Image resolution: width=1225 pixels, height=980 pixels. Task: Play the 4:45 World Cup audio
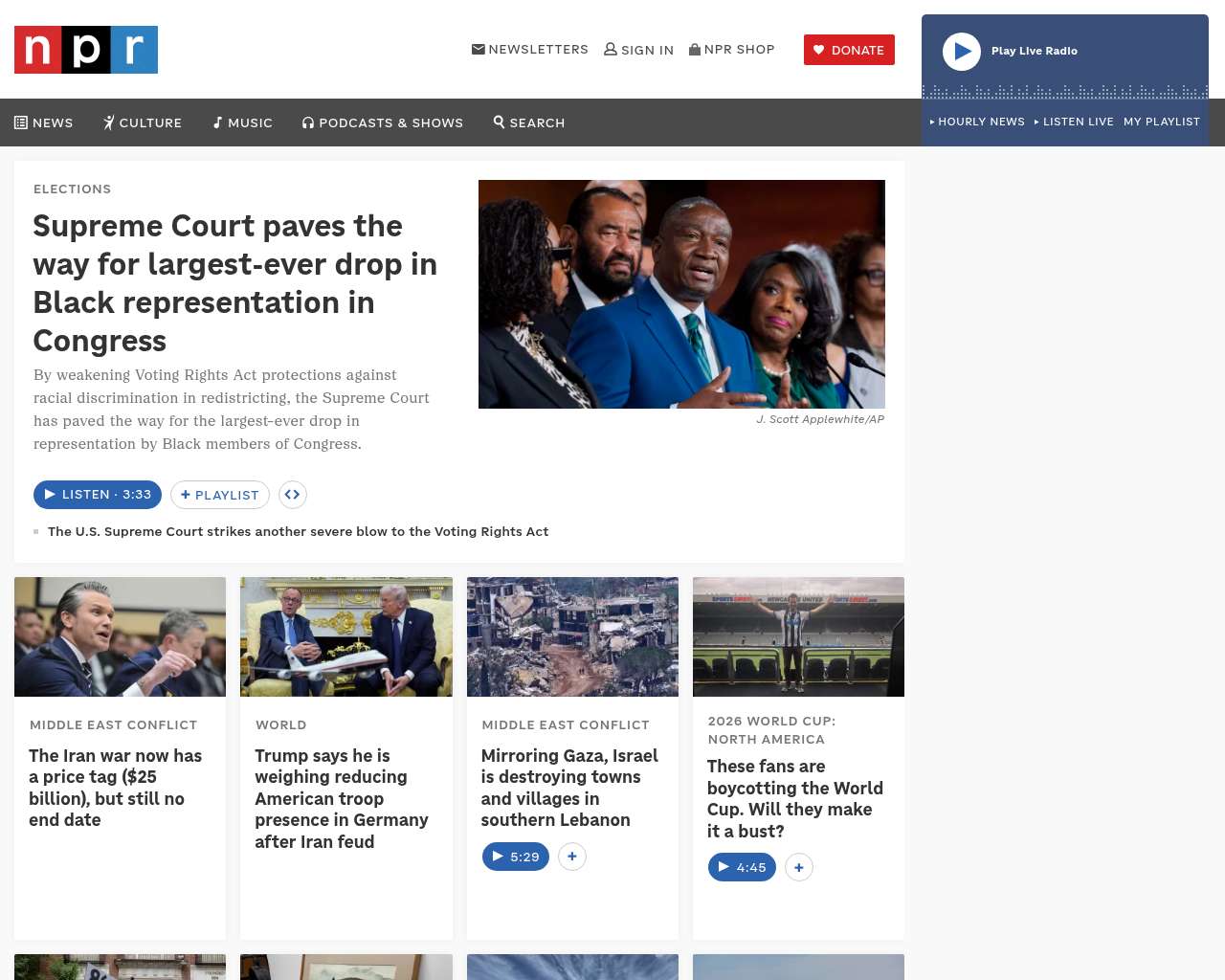pyautogui.click(x=742, y=867)
